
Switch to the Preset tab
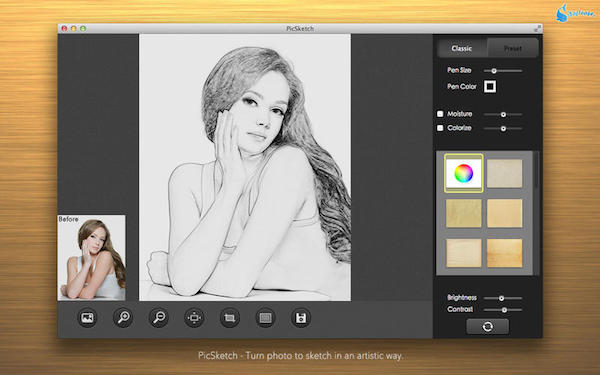click(x=513, y=48)
